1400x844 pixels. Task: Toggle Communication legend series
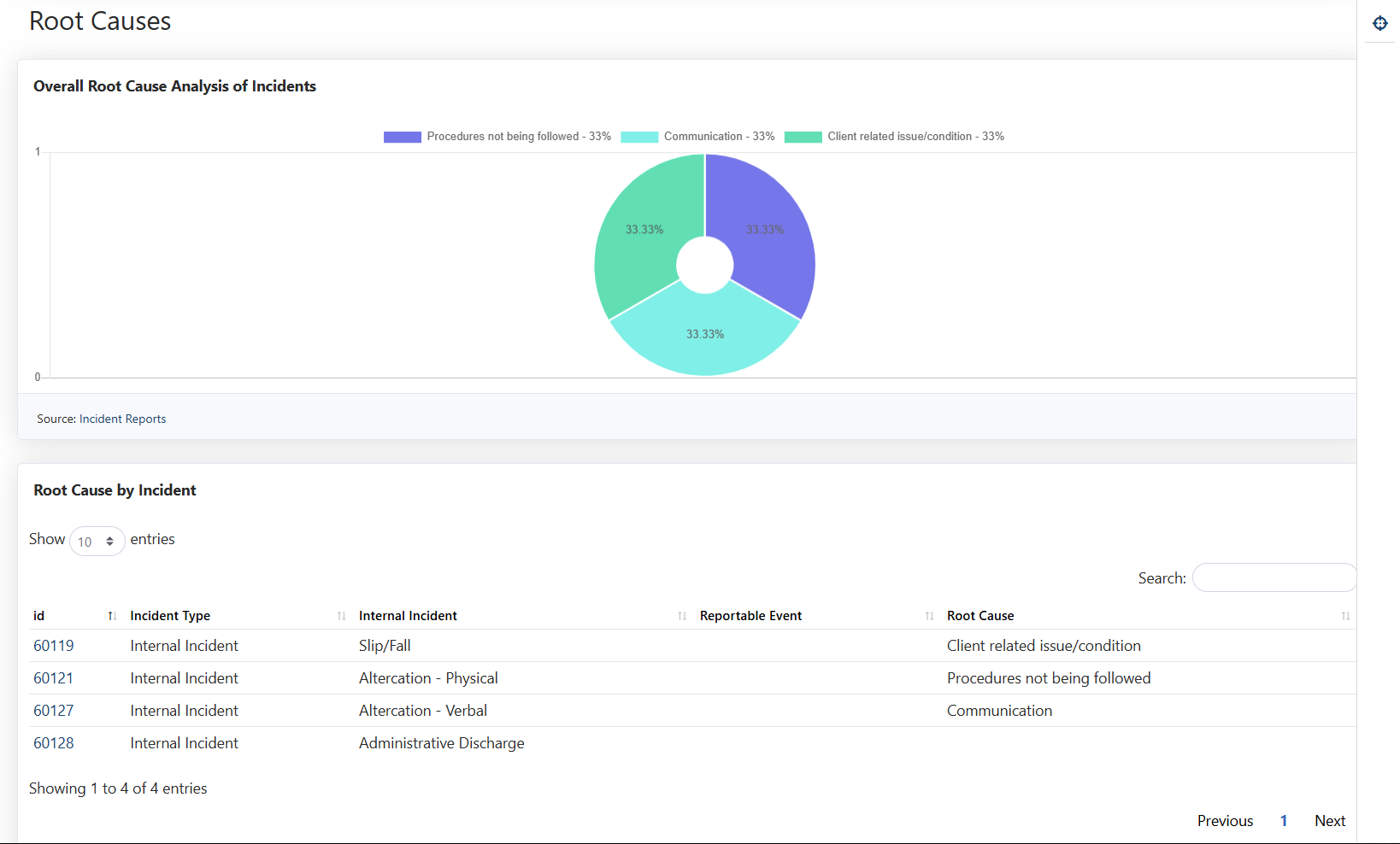[697, 137]
